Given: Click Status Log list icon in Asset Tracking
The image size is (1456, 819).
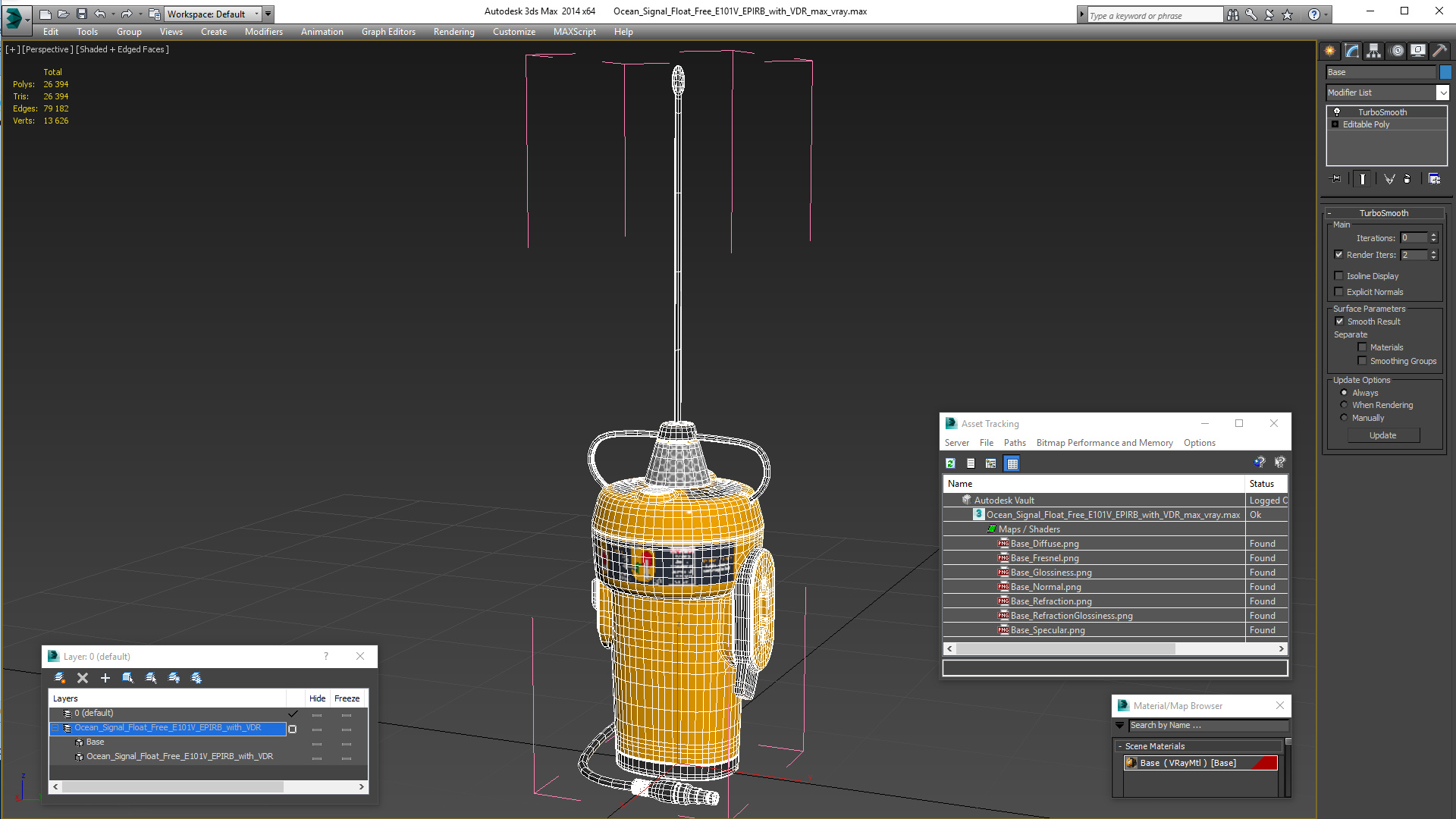Looking at the screenshot, I should point(971,463).
